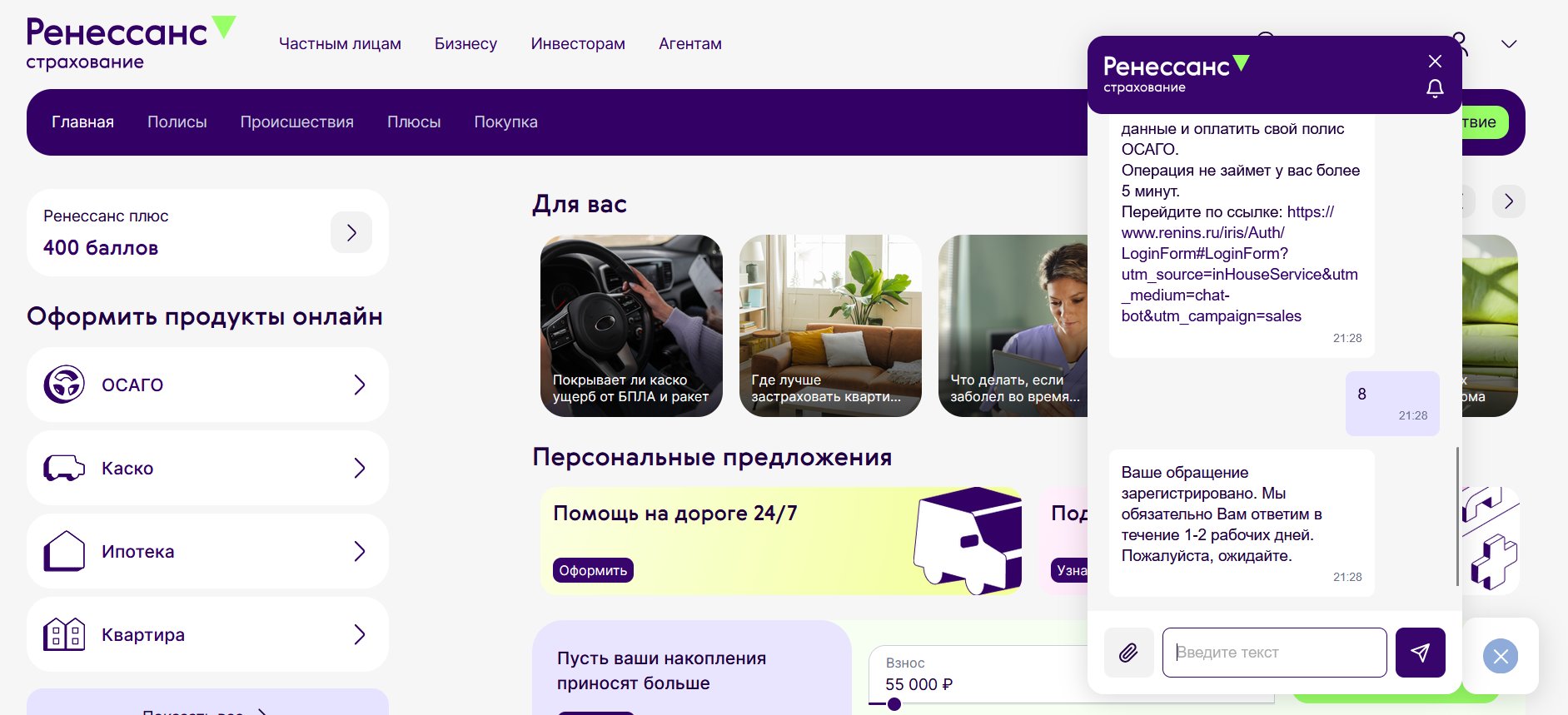The image size is (1568, 715).
Task: Click the chat notification bell icon
Action: [1435, 88]
